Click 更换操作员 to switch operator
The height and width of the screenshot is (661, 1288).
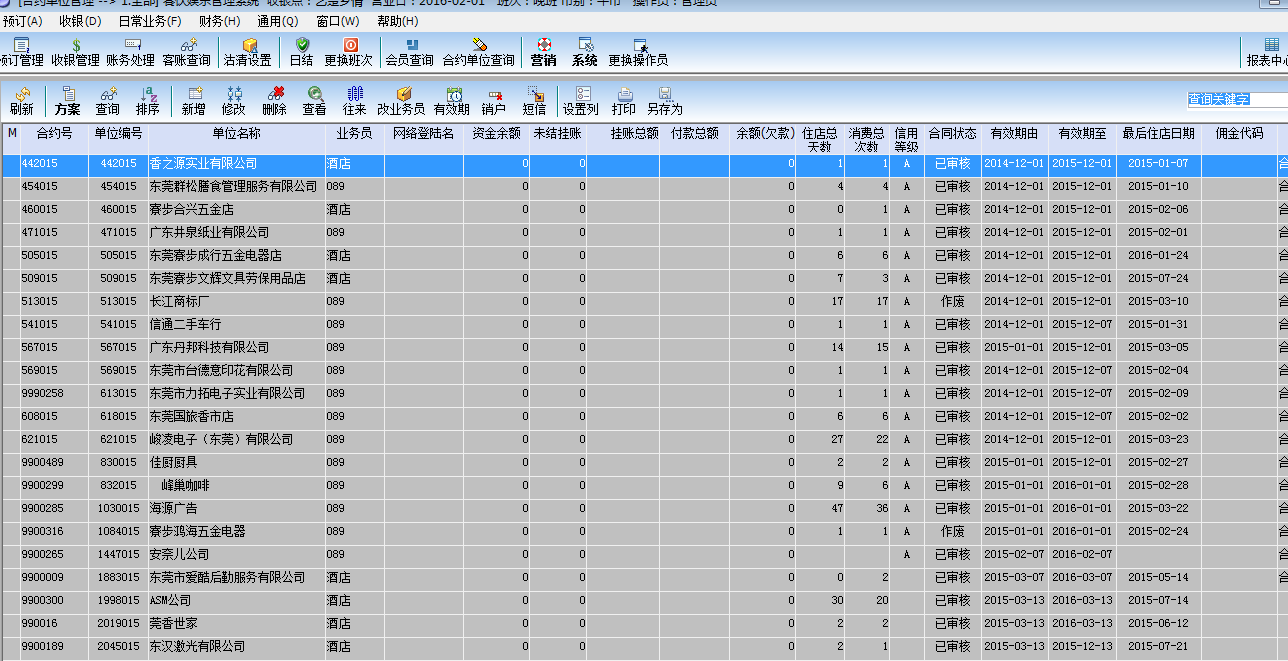[638, 52]
